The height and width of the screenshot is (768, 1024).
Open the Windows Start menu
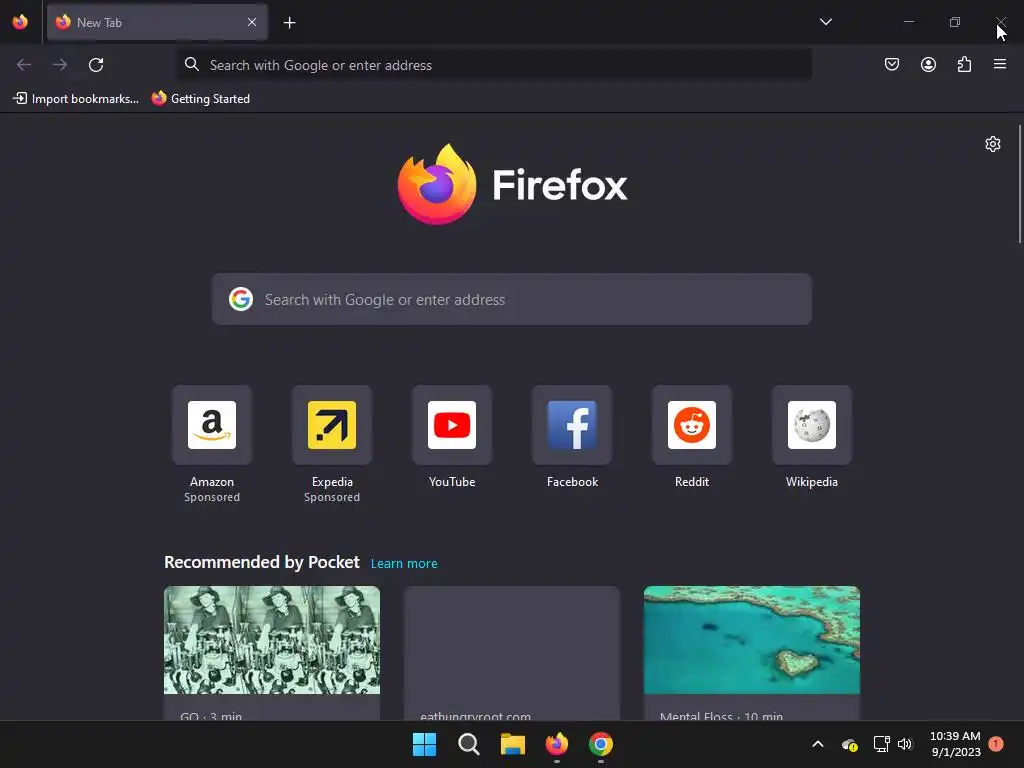tap(424, 744)
